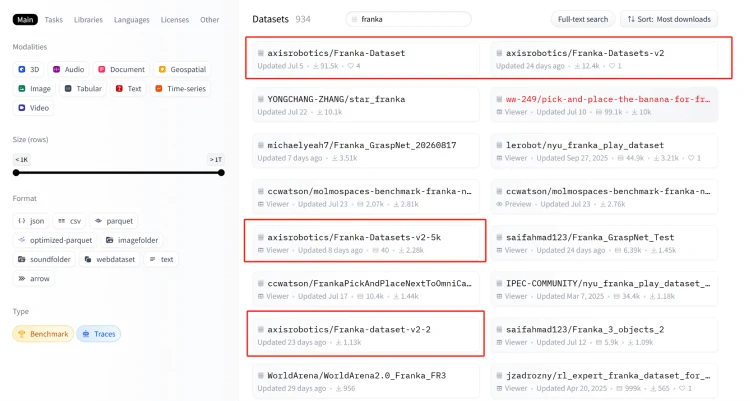Image resolution: width=750 pixels, height=401 pixels.
Task: Filter by Video modality
Action: tap(33, 108)
